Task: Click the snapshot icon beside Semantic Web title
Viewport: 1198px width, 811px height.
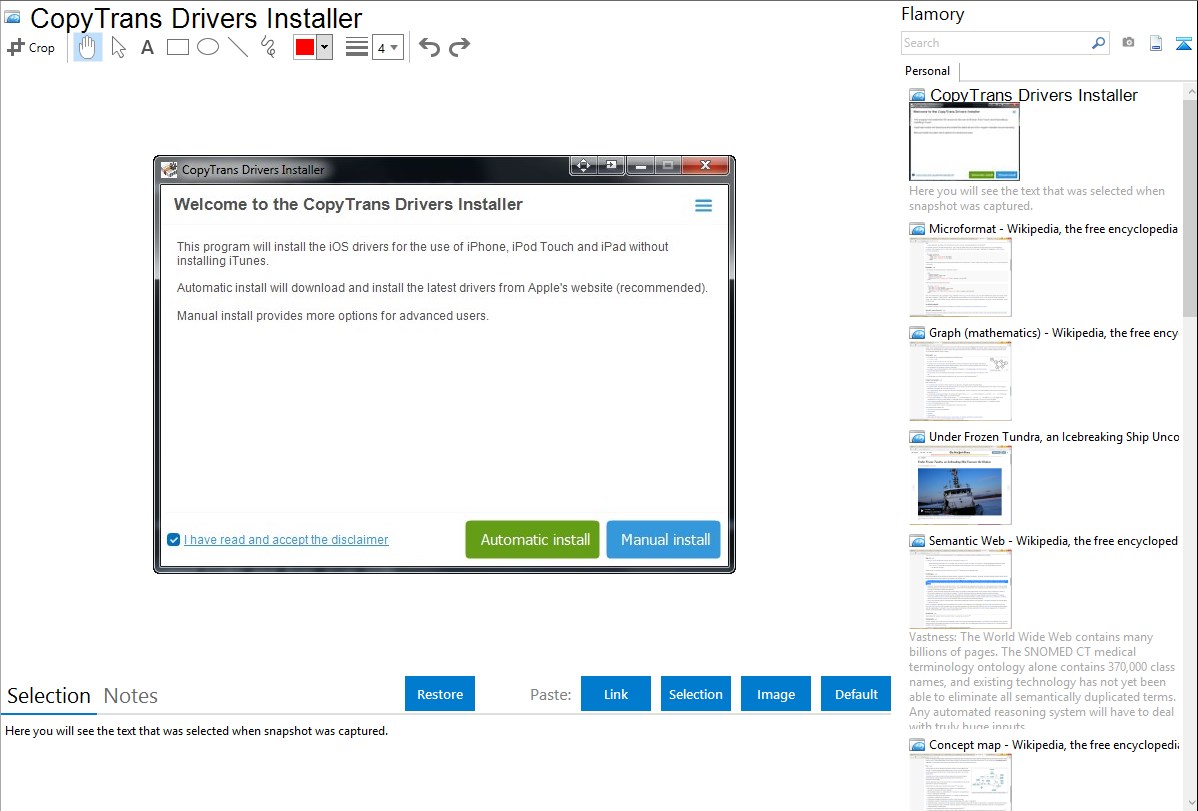Action: (x=917, y=541)
